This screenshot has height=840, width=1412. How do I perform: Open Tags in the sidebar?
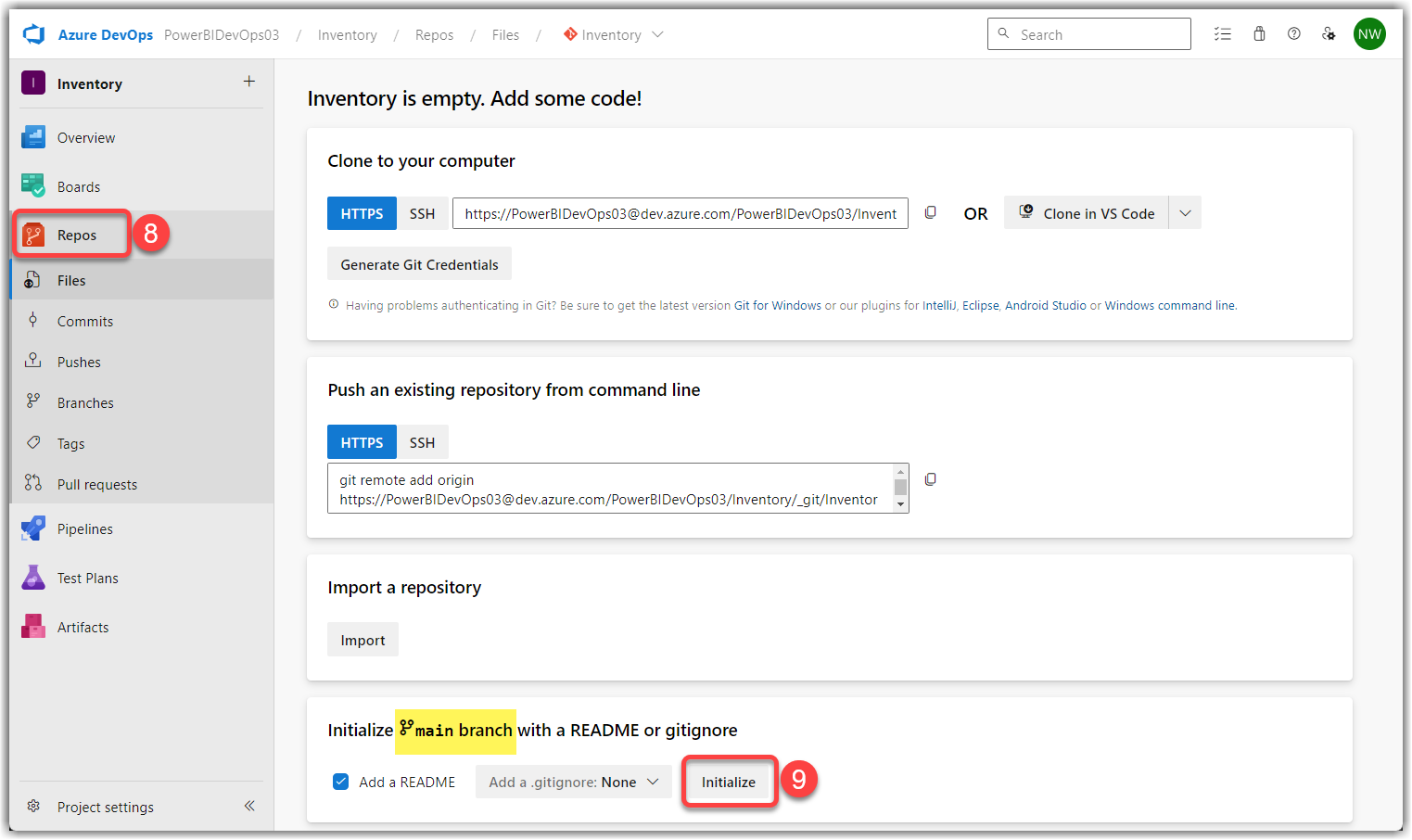(143, 443)
